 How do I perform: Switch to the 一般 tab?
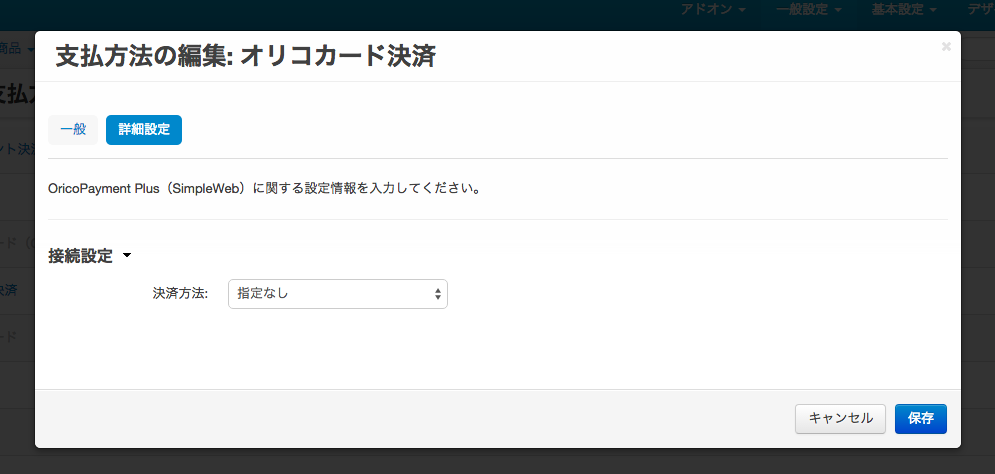pyautogui.click(x=73, y=130)
